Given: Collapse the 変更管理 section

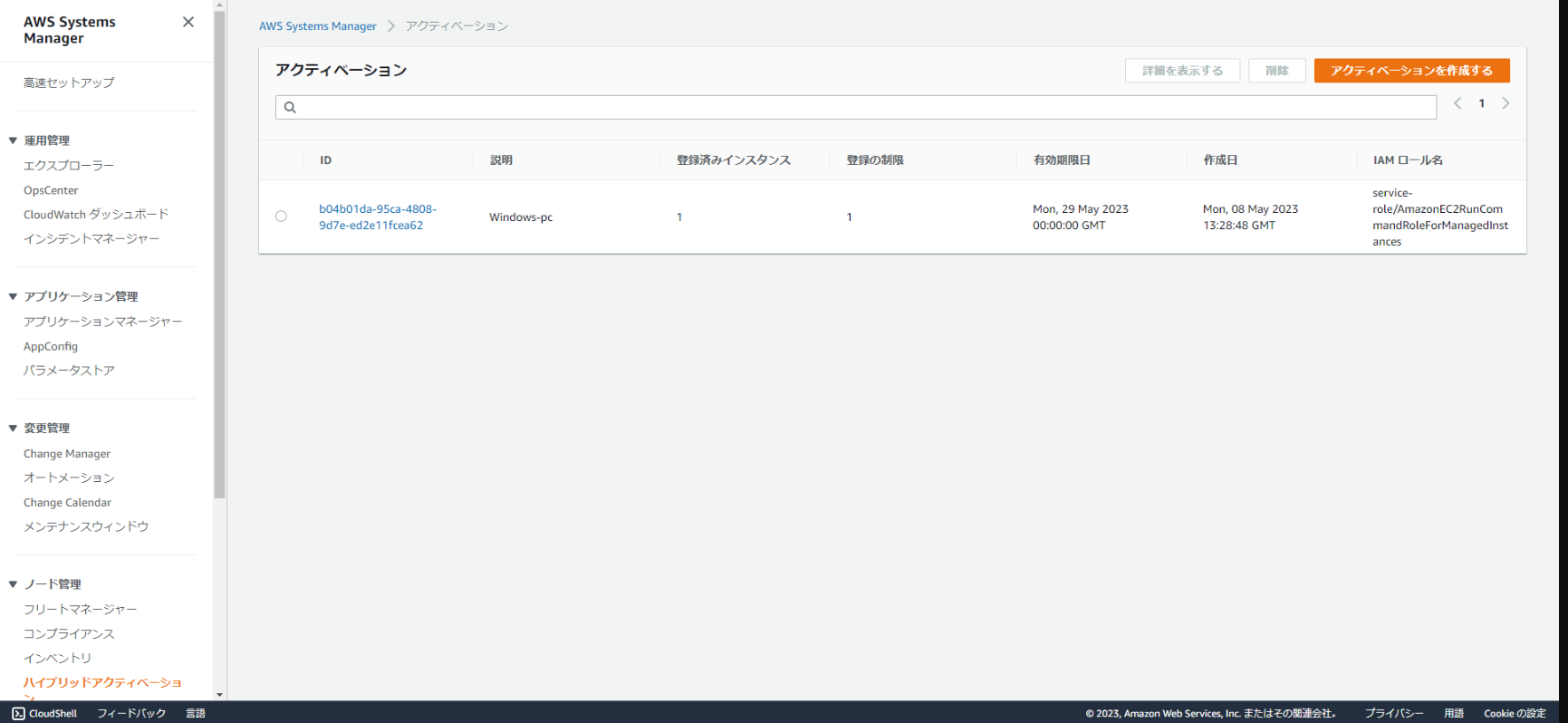Looking at the screenshot, I should coord(13,428).
